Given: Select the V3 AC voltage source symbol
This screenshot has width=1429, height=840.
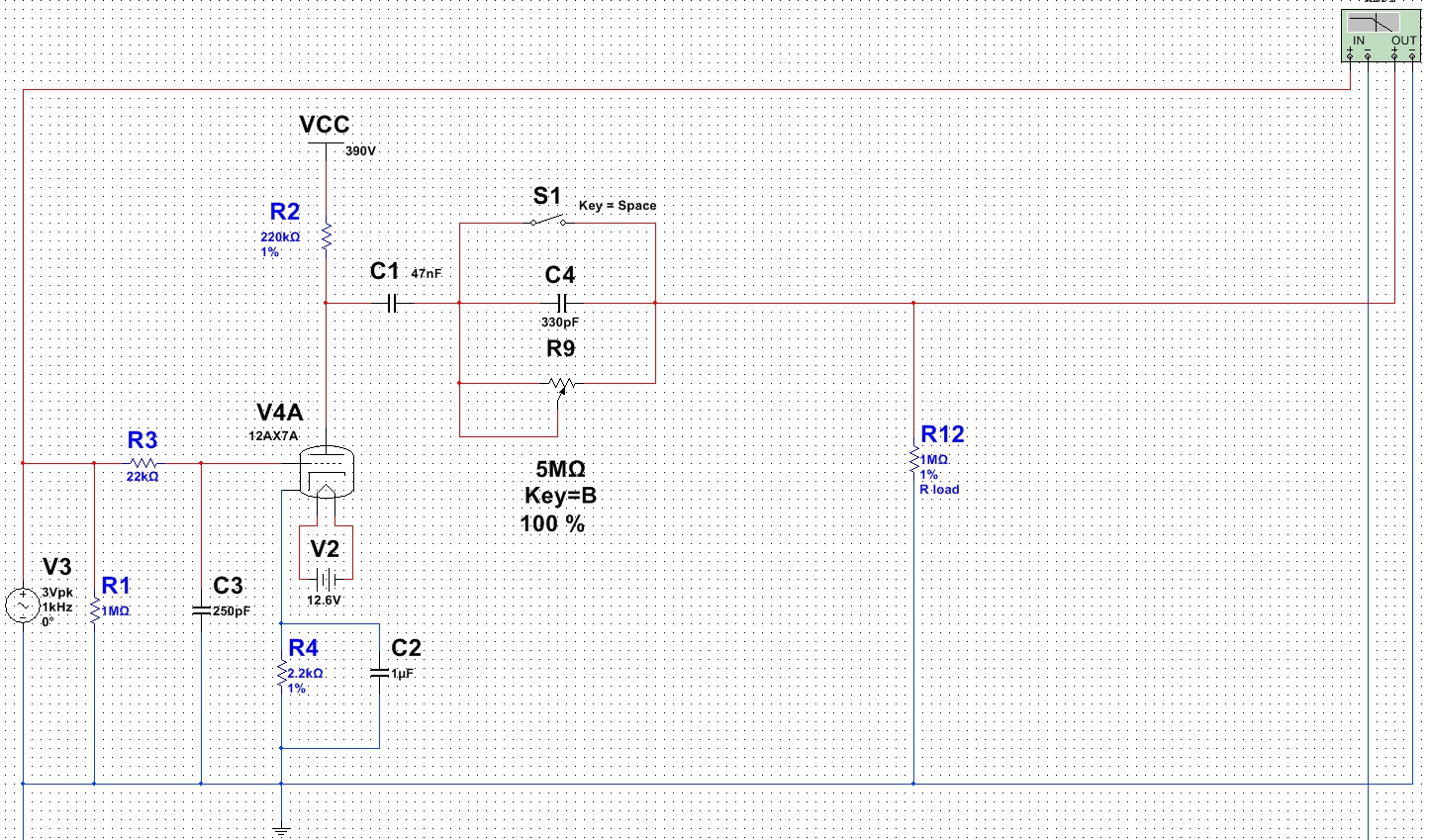Looking at the screenshot, I should pos(23,605).
